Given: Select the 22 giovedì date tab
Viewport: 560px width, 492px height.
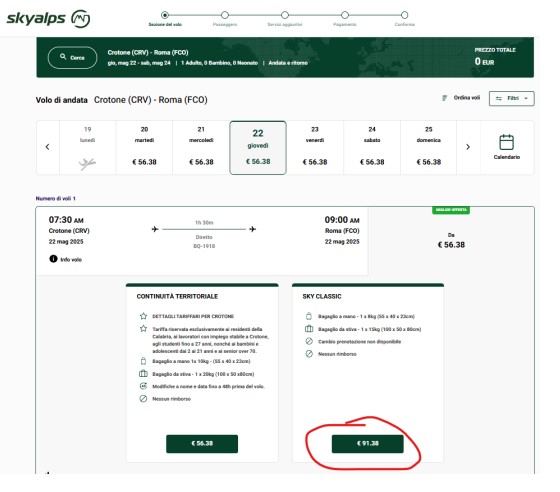Looking at the screenshot, I should click(258, 147).
